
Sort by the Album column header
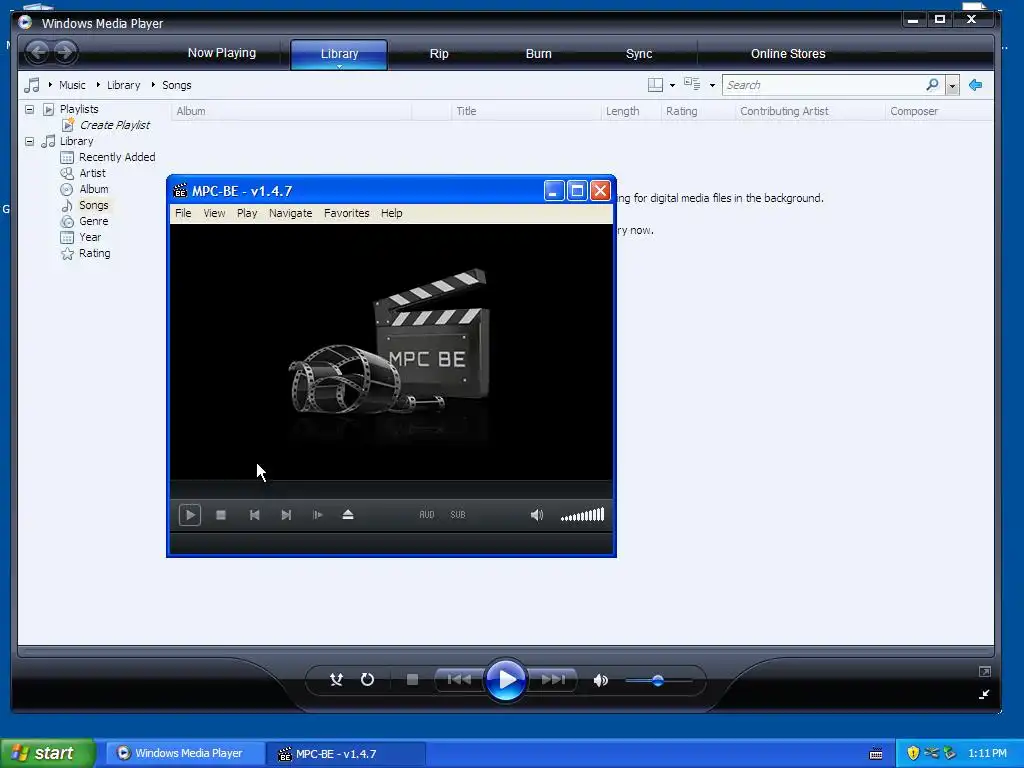[291, 111]
